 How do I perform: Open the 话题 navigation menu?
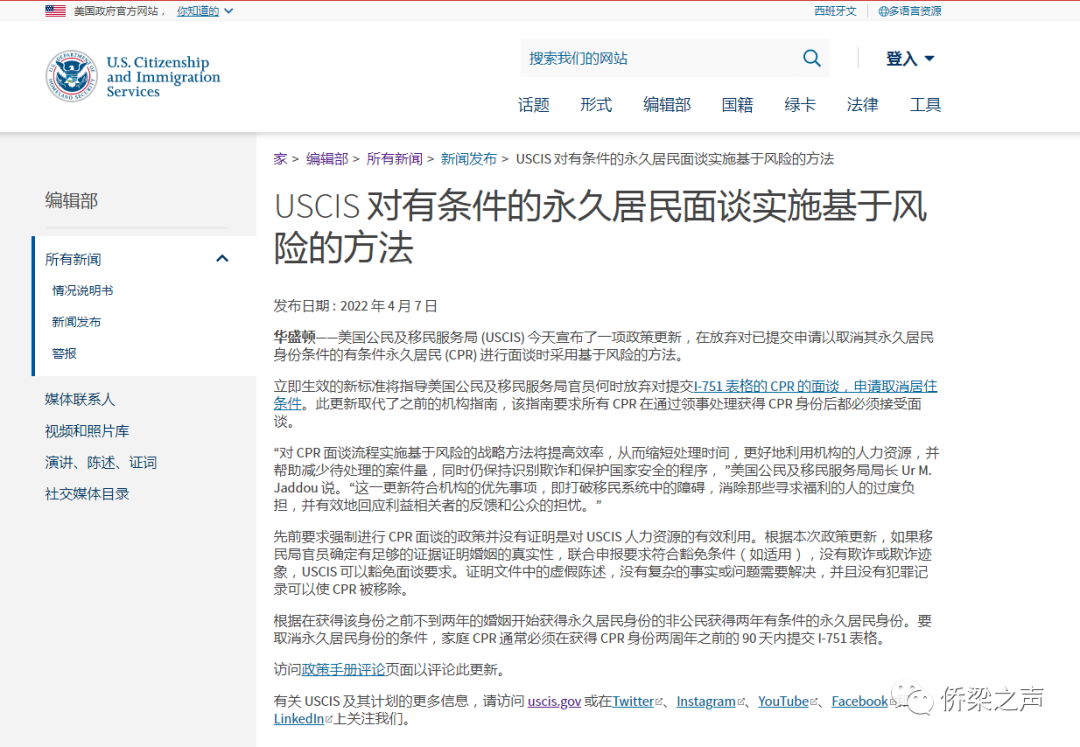pos(534,105)
